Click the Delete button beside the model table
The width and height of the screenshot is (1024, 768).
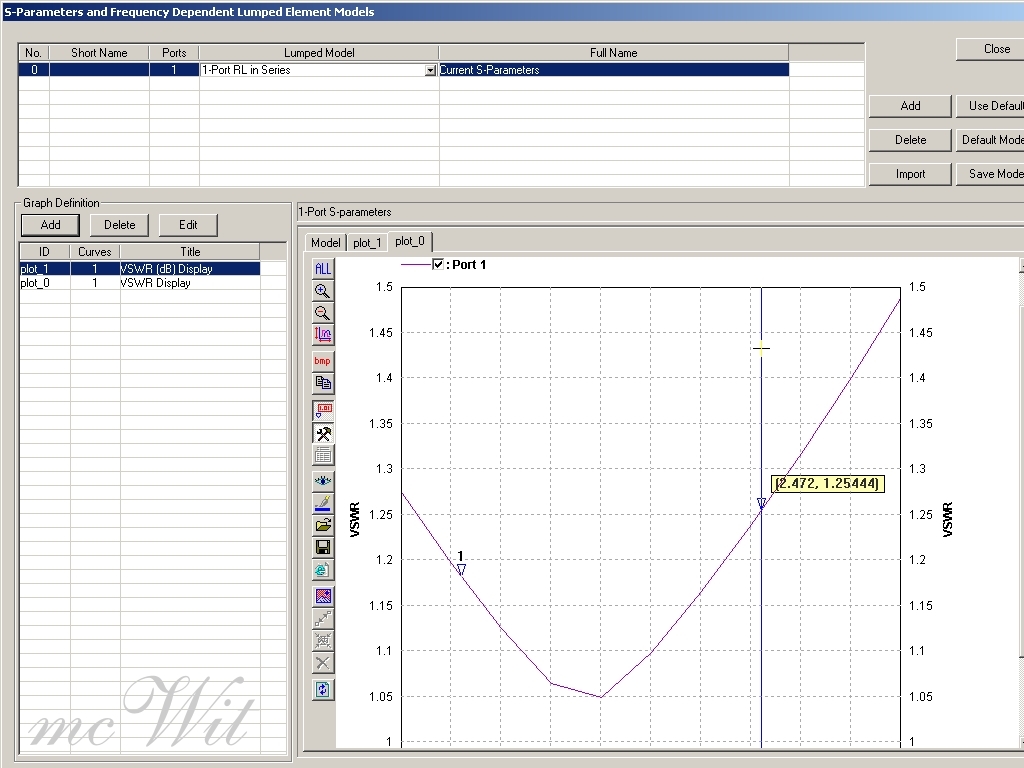pyautogui.click(x=910, y=140)
